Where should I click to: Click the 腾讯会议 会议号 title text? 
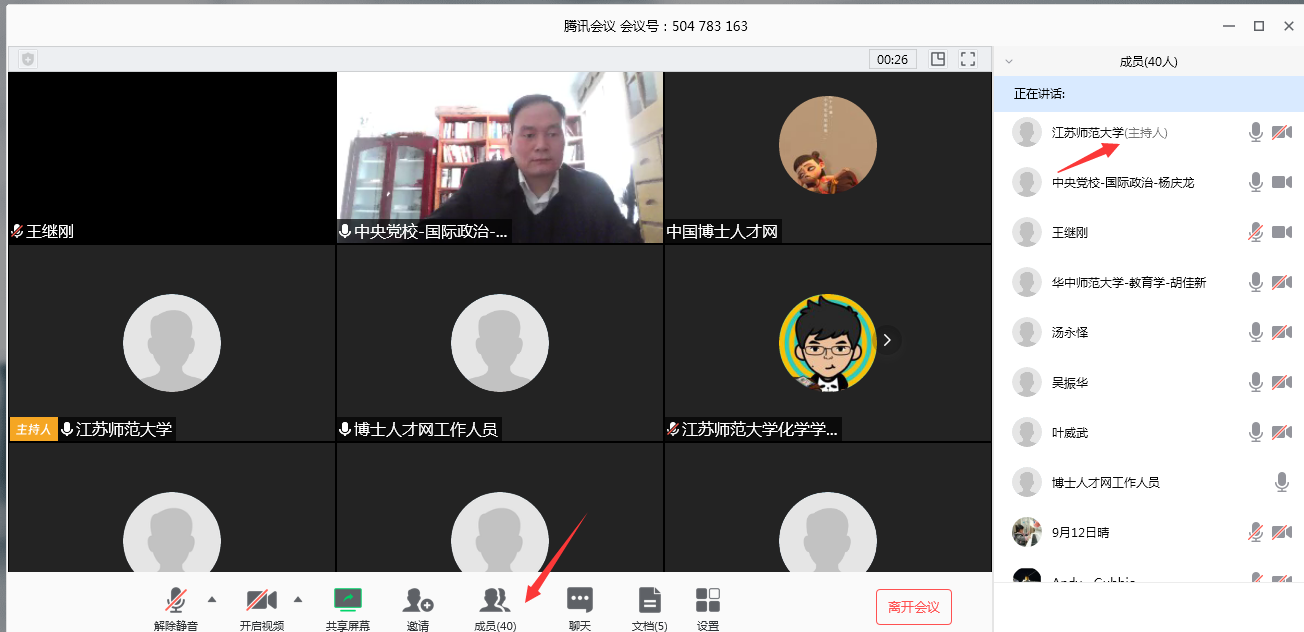coord(655,26)
